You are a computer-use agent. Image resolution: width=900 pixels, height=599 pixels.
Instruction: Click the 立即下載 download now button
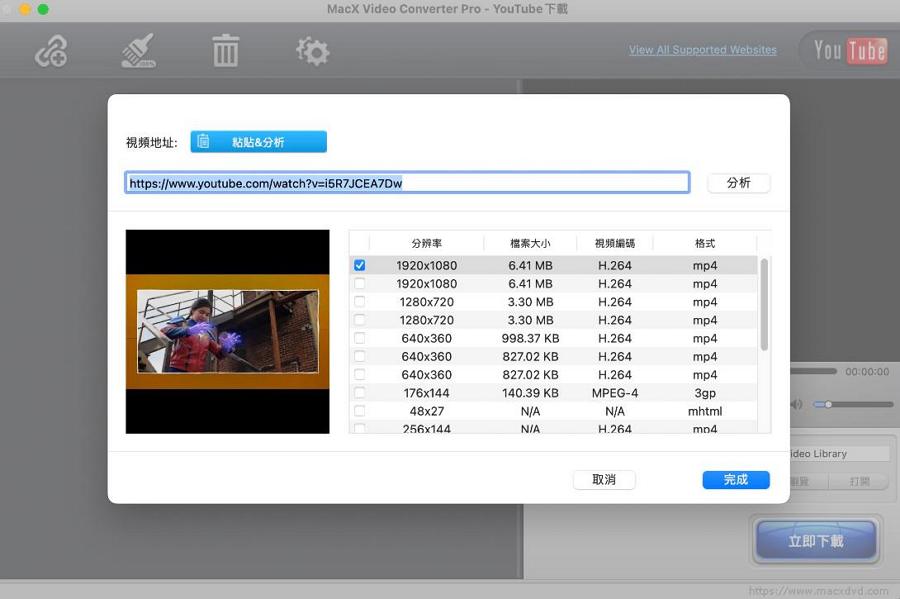(816, 541)
